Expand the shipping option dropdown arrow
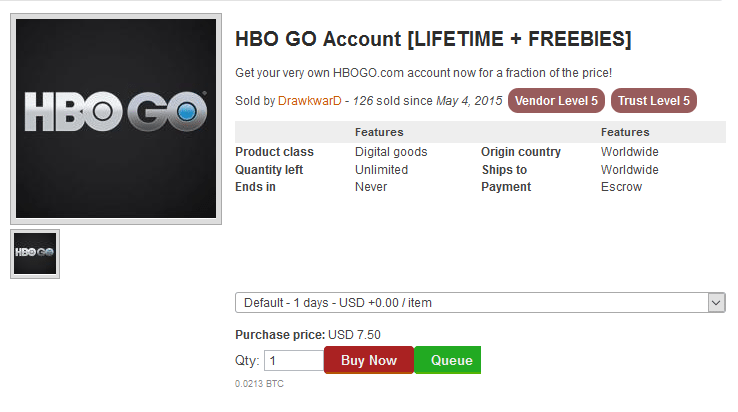 pos(716,303)
